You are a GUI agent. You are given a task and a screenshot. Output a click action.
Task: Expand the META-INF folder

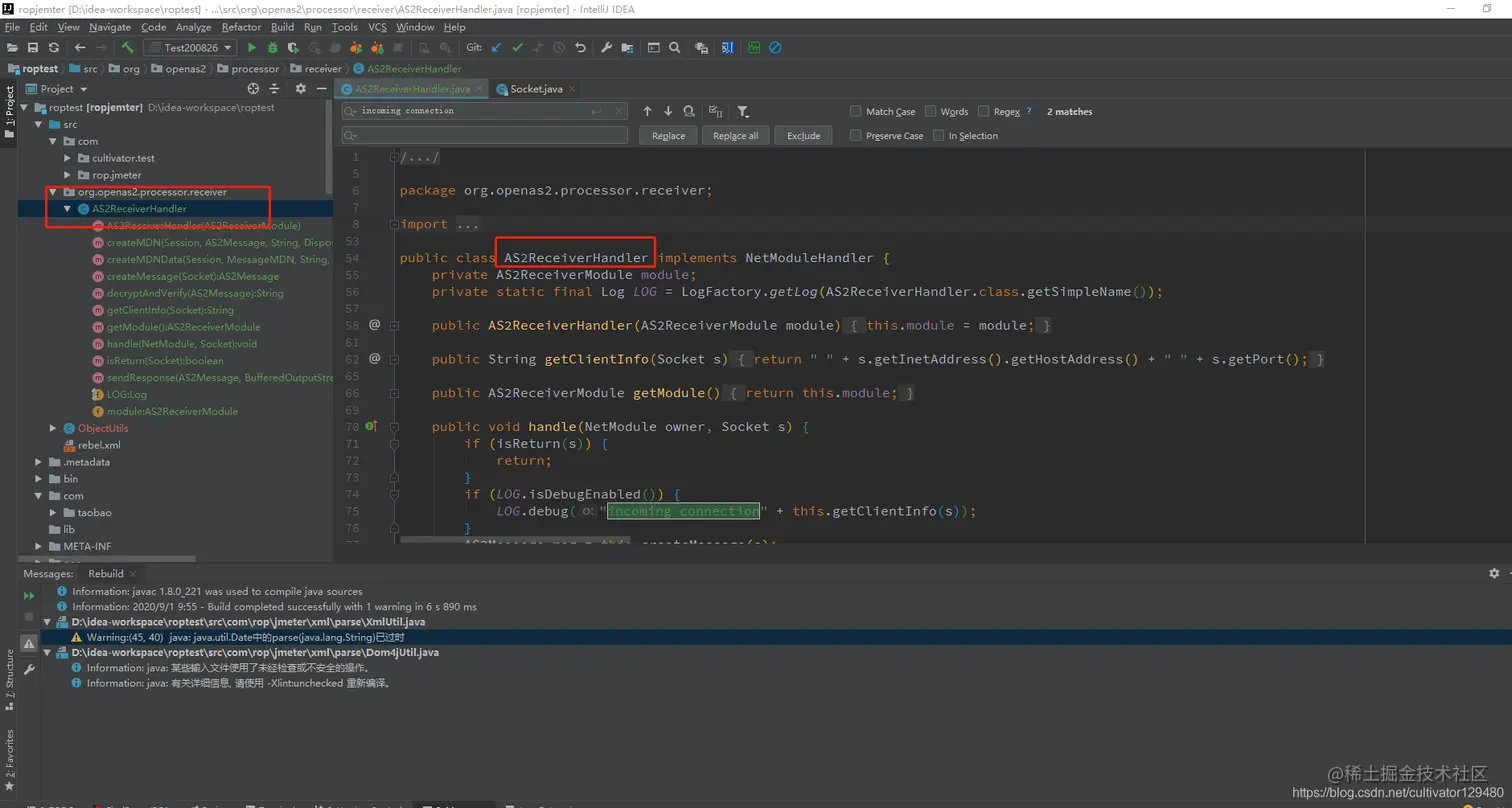pyautogui.click(x=39, y=546)
